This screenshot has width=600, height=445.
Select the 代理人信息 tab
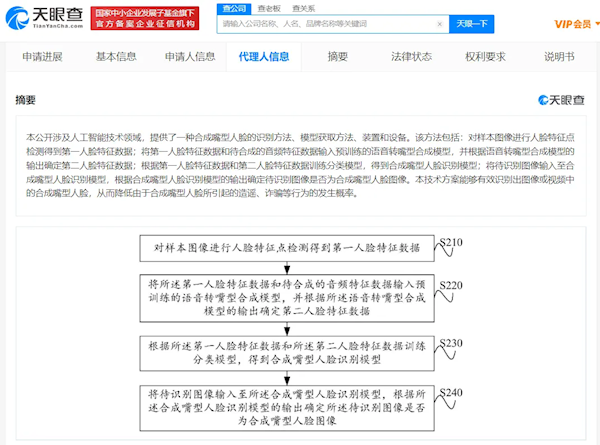click(264, 57)
